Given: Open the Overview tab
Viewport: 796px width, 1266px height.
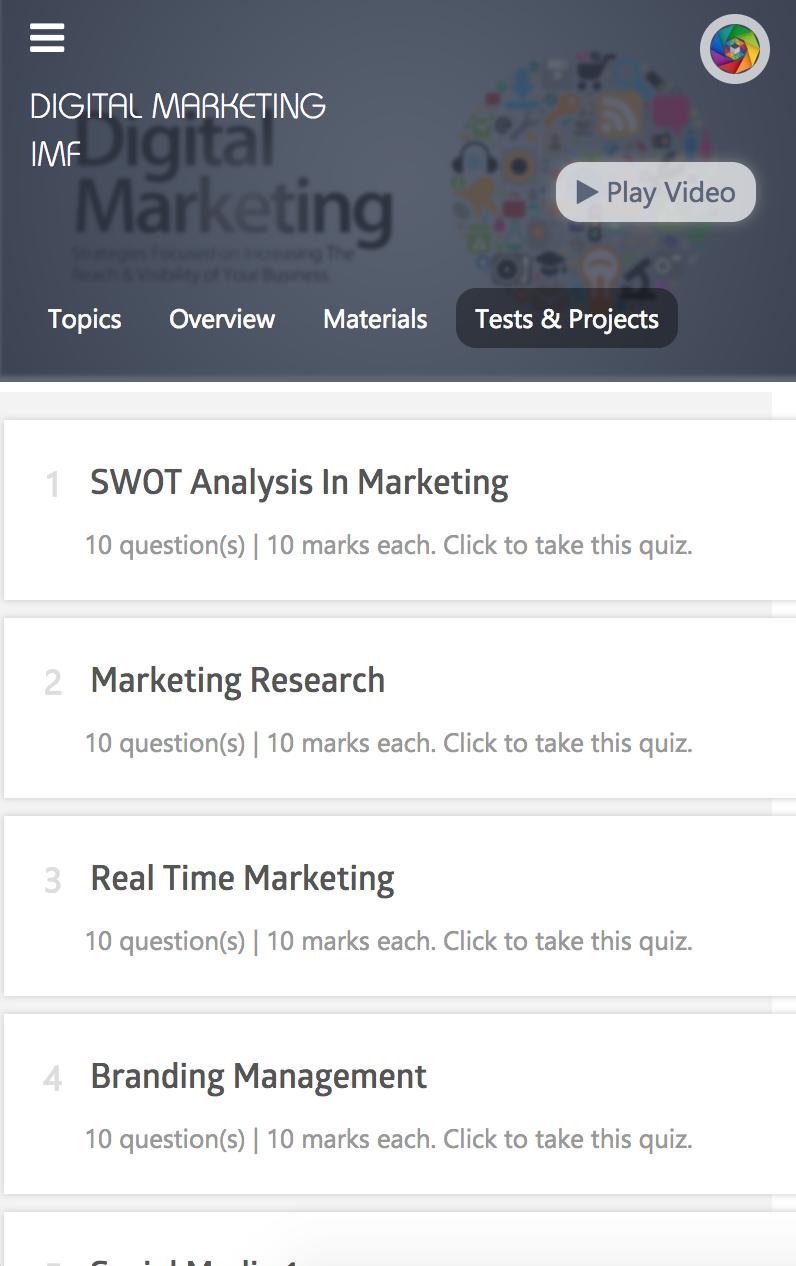Looking at the screenshot, I should pos(222,319).
